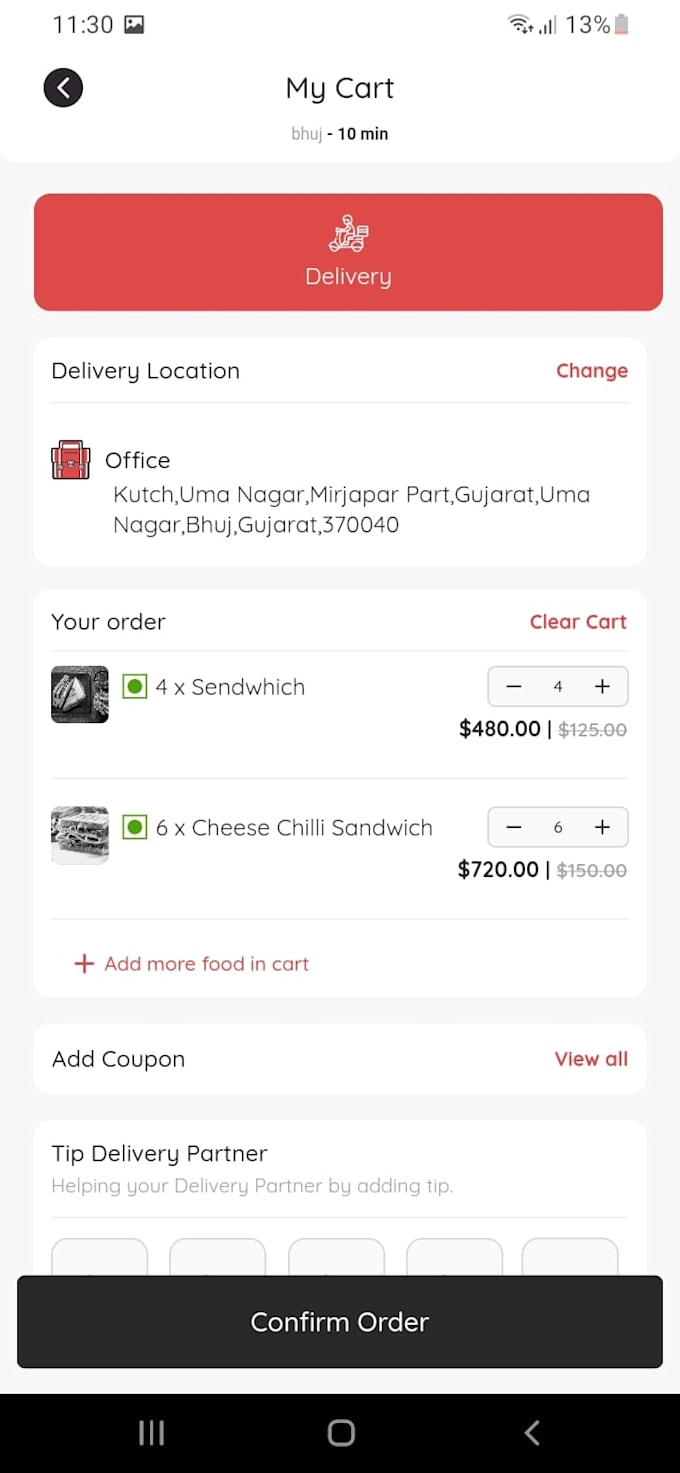View all available coupons
The width and height of the screenshot is (680, 1473).
[x=591, y=1058]
